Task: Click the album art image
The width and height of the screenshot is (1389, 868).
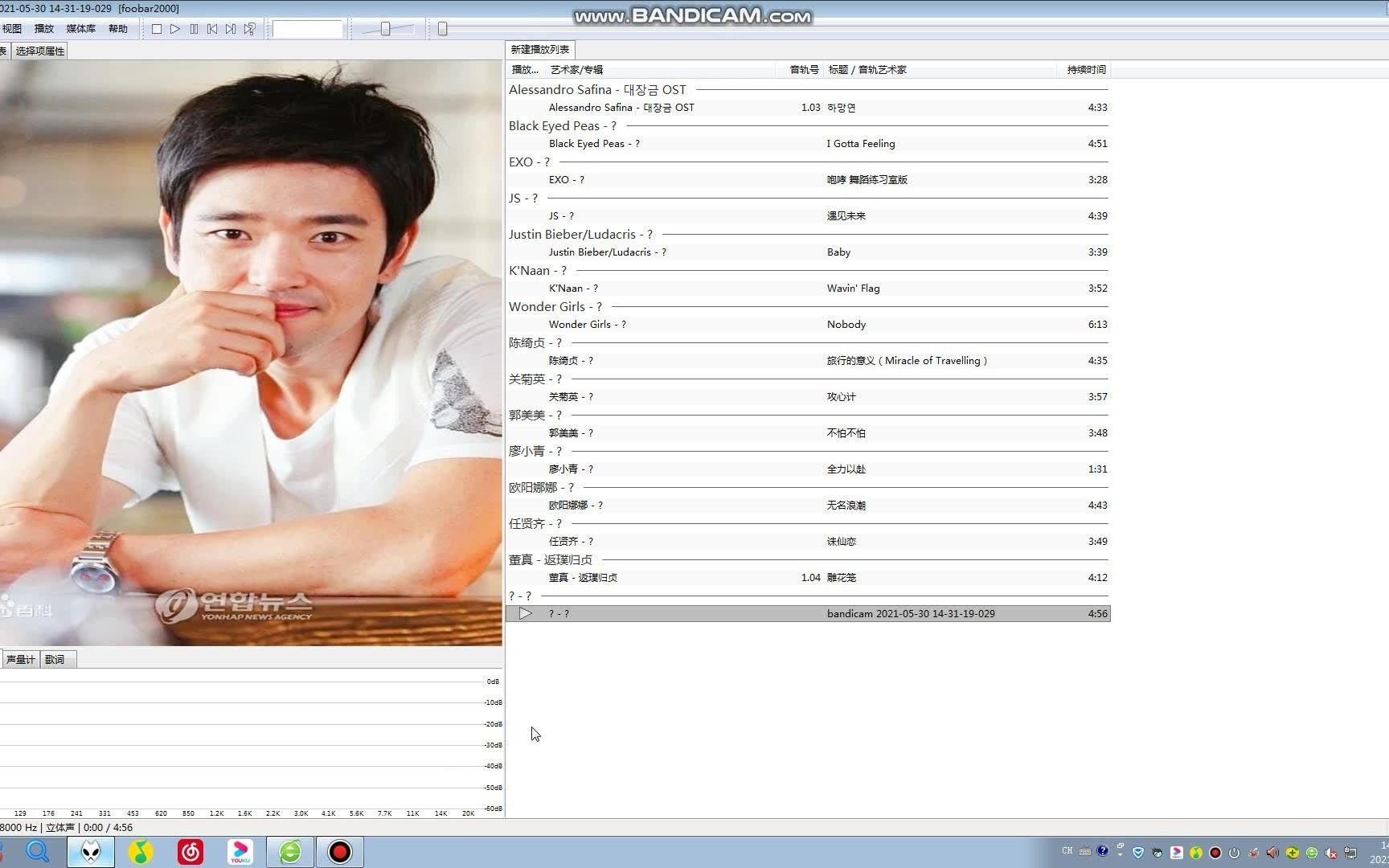Action: tap(251, 353)
